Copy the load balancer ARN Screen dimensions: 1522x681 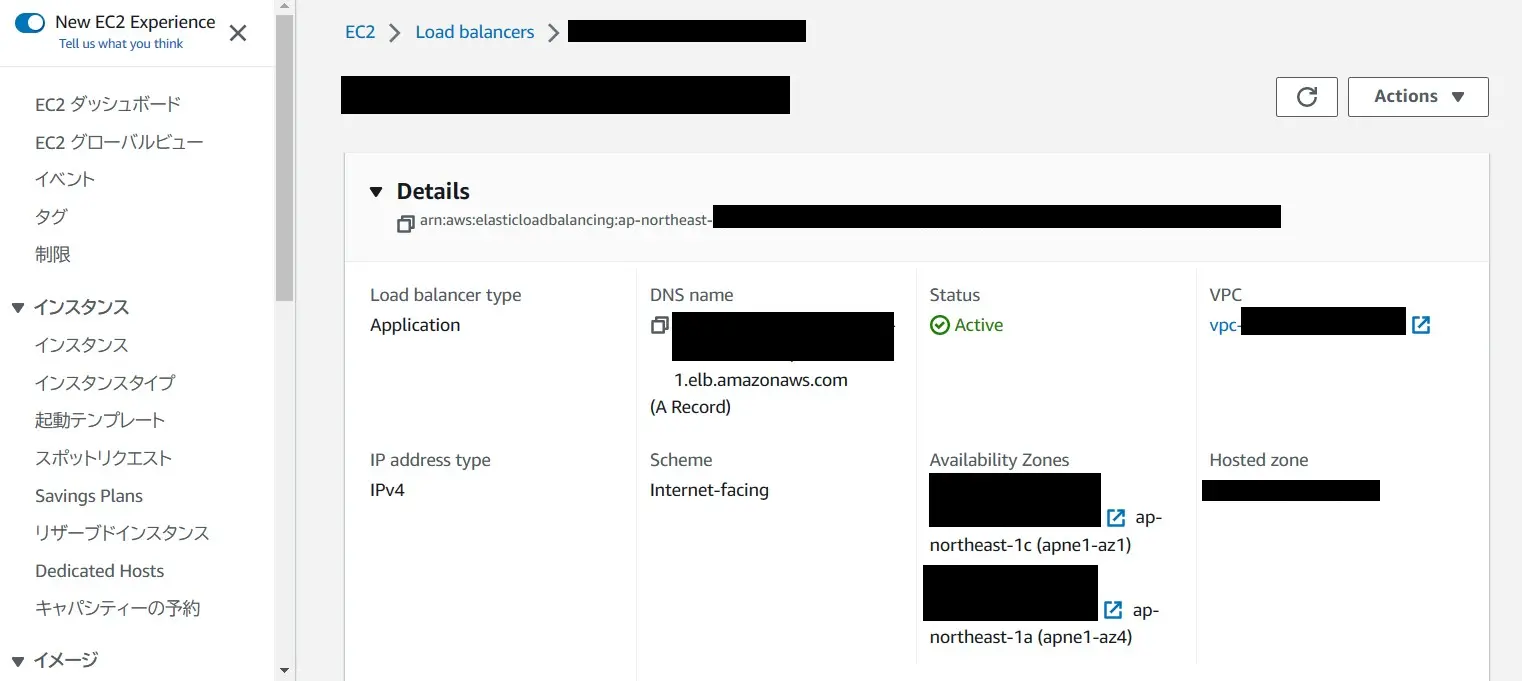click(x=405, y=224)
